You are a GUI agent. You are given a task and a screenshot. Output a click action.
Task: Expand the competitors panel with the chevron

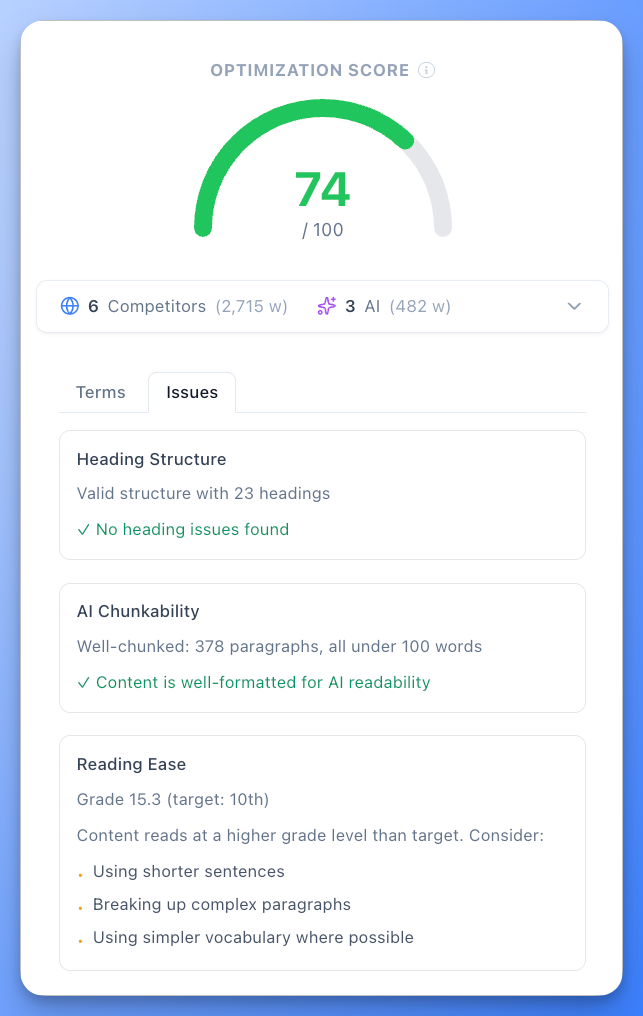[x=574, y=306]
